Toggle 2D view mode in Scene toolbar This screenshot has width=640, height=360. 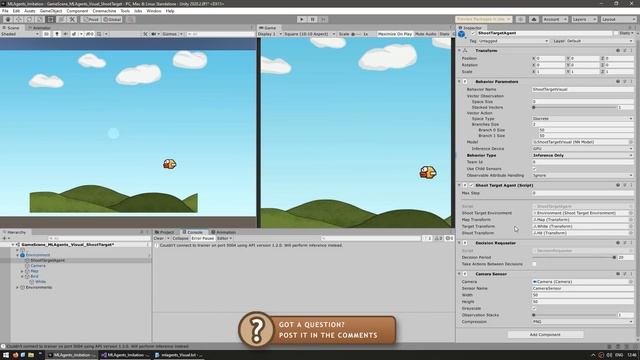click(47, 34)
